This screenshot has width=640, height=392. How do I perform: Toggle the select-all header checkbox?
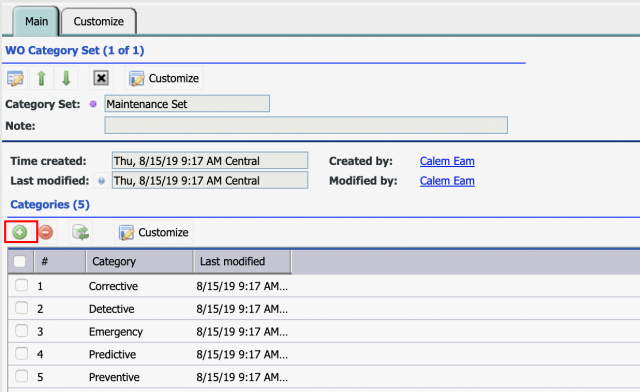coord(20,261)
